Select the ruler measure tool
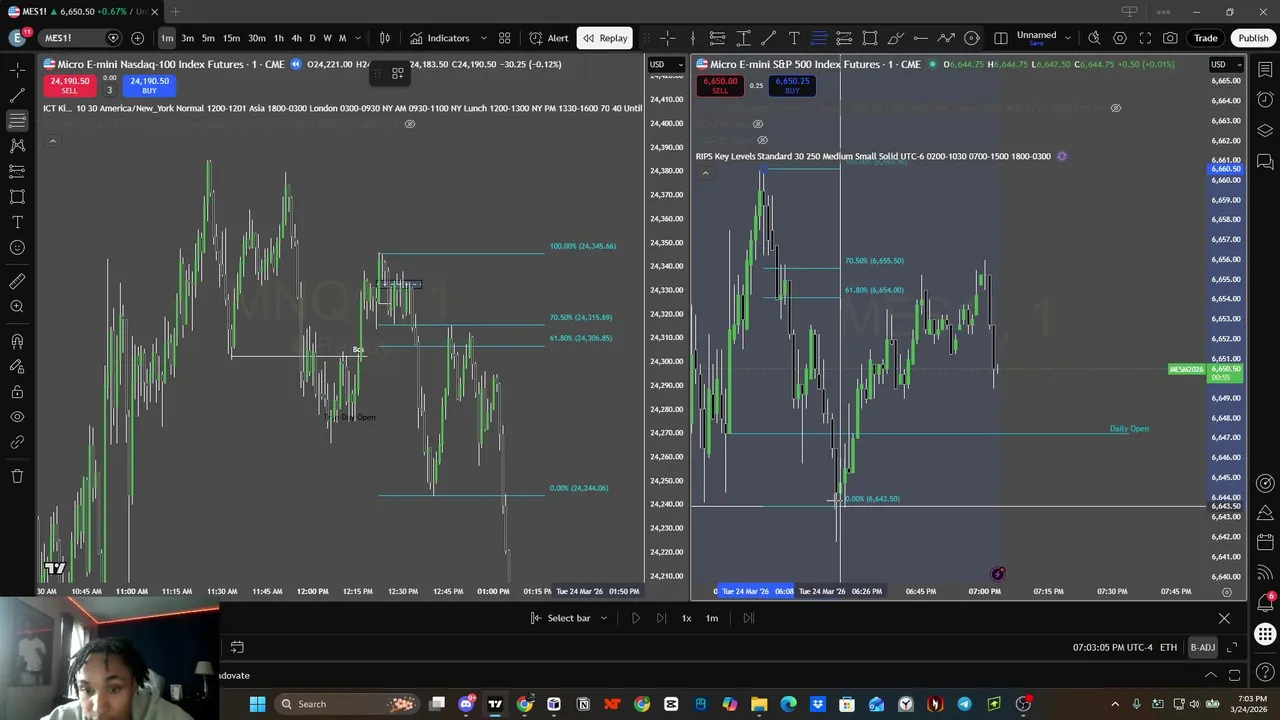 pyautogui.click(x=17, y=282)
